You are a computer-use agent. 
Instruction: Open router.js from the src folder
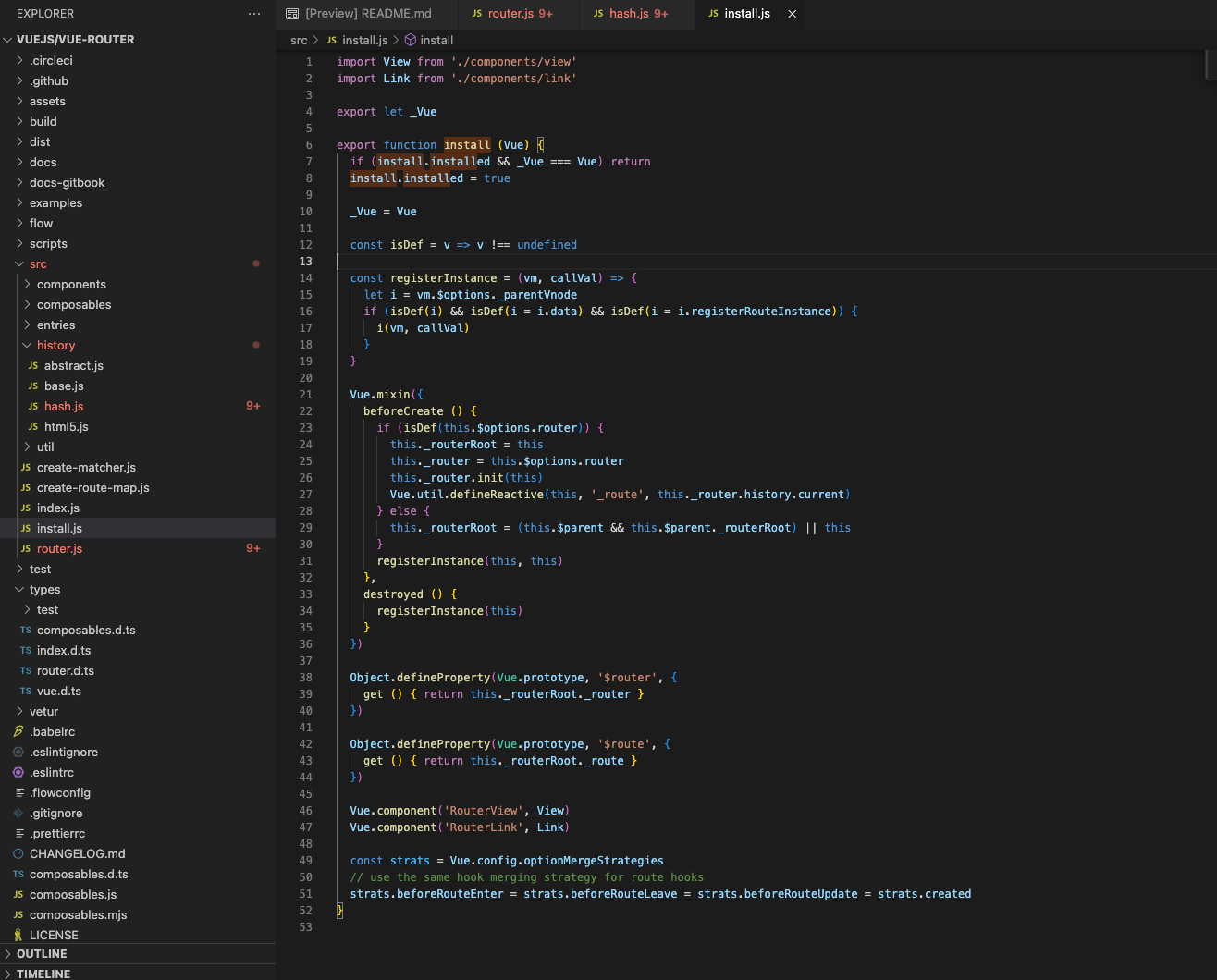138,549
